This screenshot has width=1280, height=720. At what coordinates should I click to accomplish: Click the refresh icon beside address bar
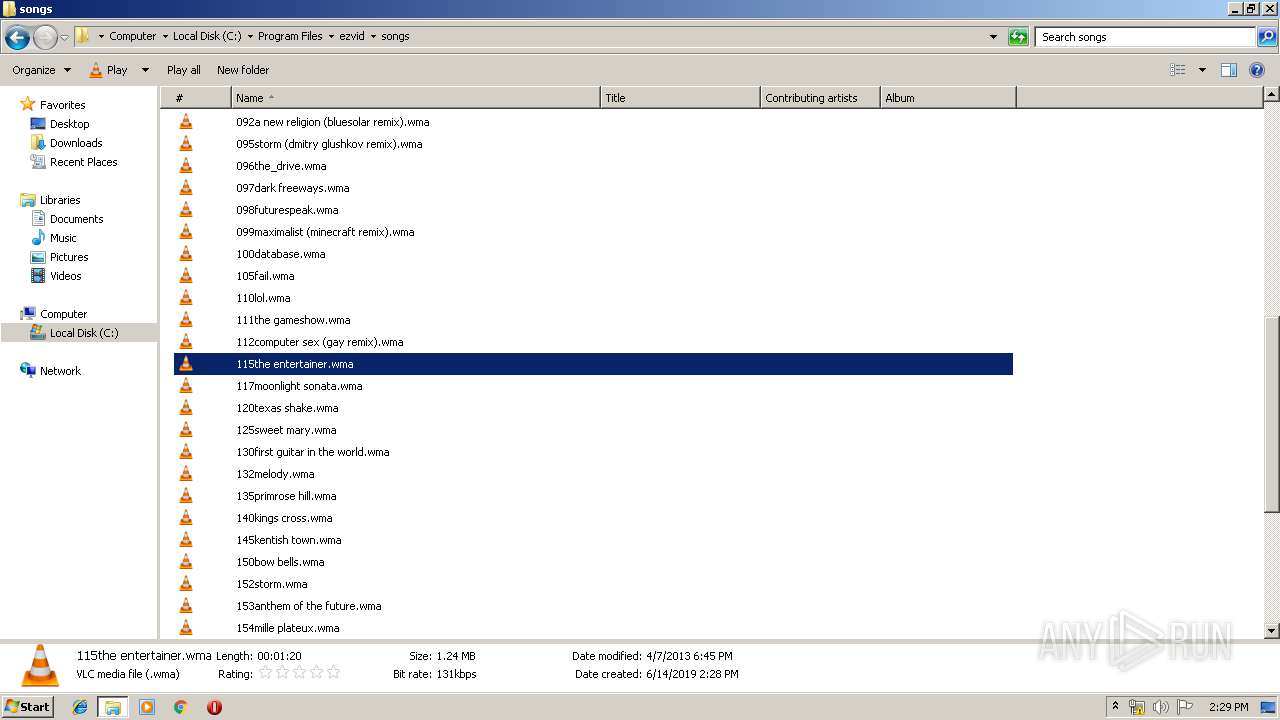pyautogui.click(x=1018, y=37)
